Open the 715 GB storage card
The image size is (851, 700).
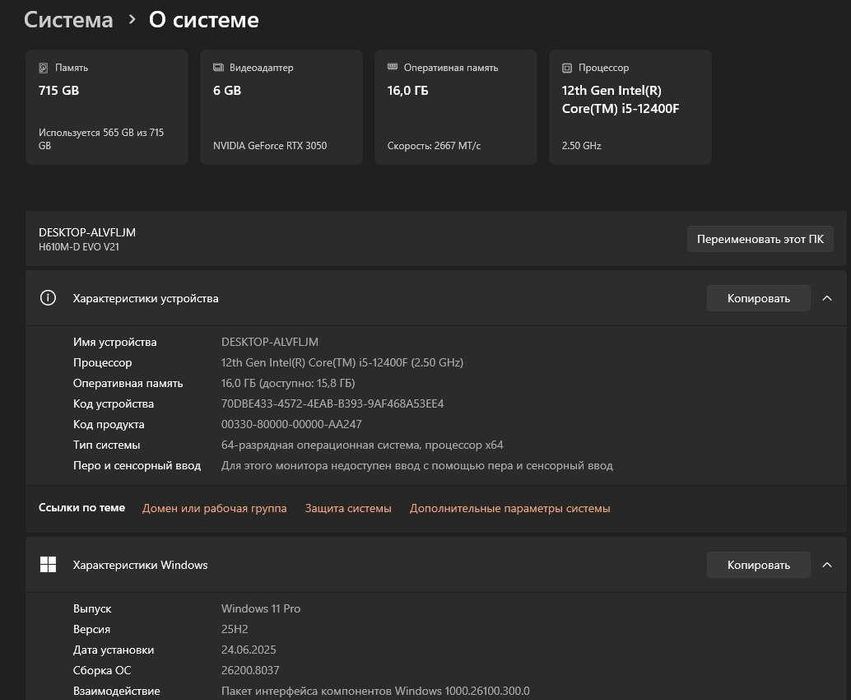106,107
